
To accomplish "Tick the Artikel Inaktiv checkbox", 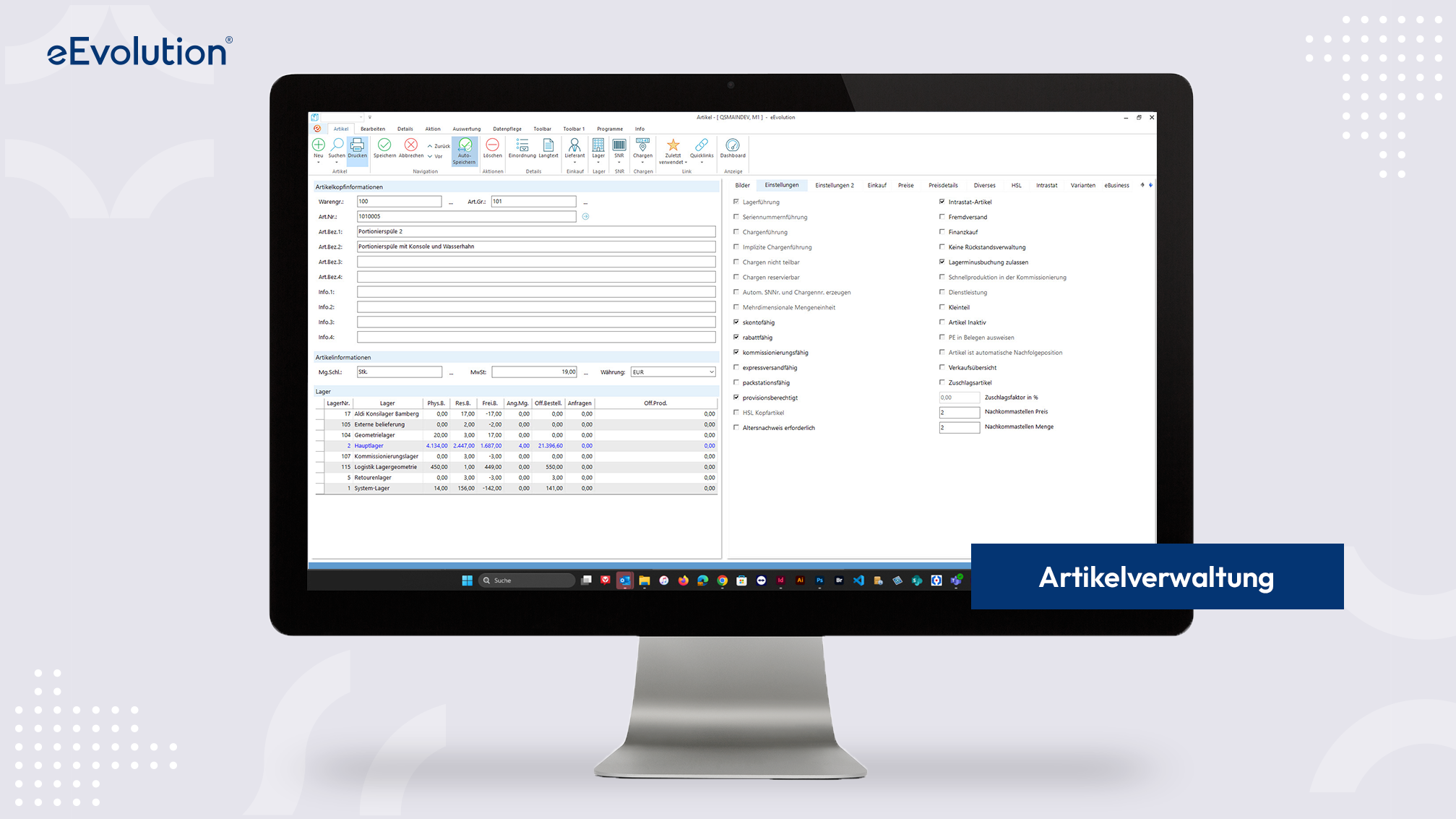I will click(x=942, y=322).
